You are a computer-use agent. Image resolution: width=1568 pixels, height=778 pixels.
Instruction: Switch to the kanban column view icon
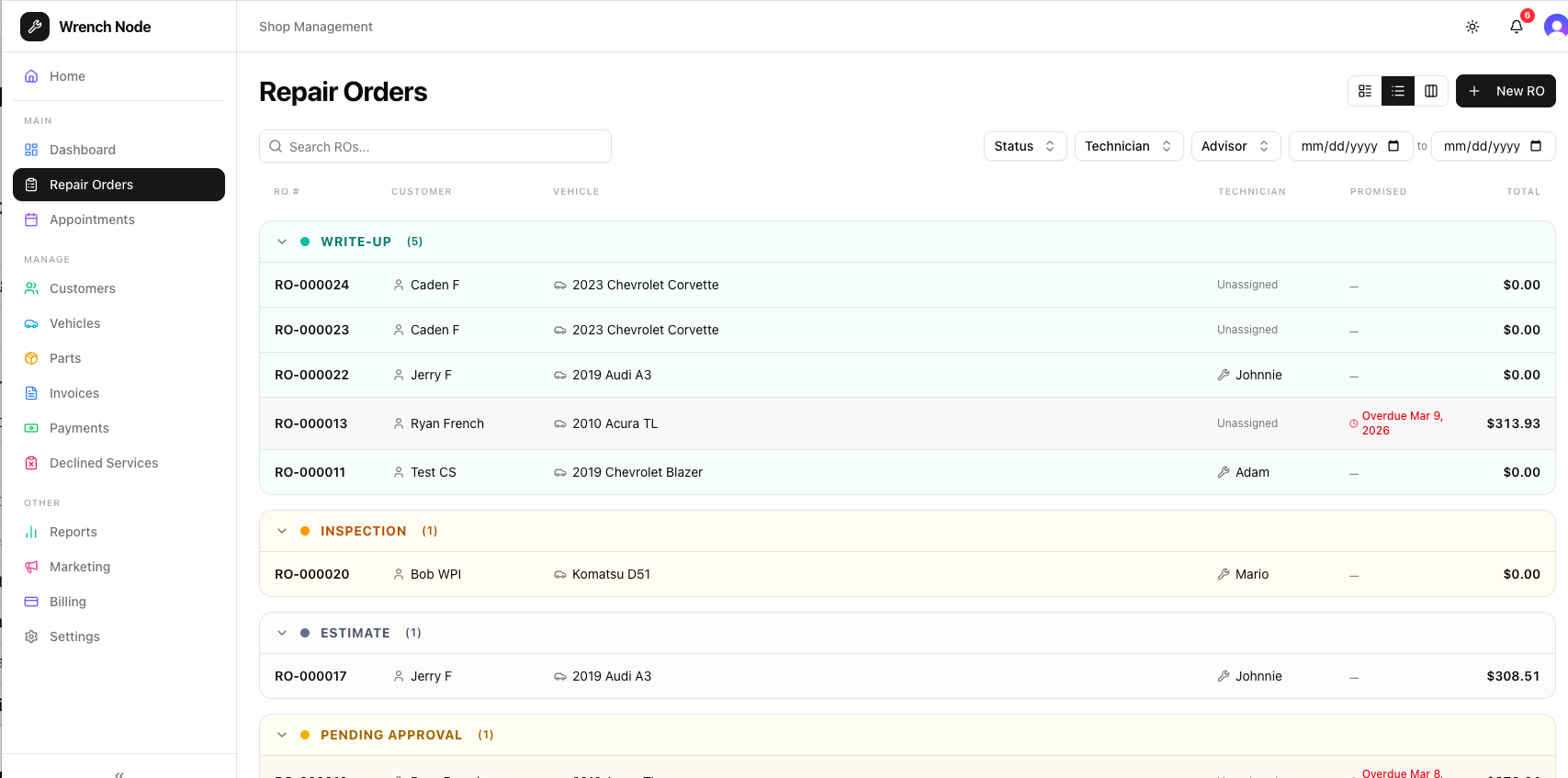(x=1431, y=91)
